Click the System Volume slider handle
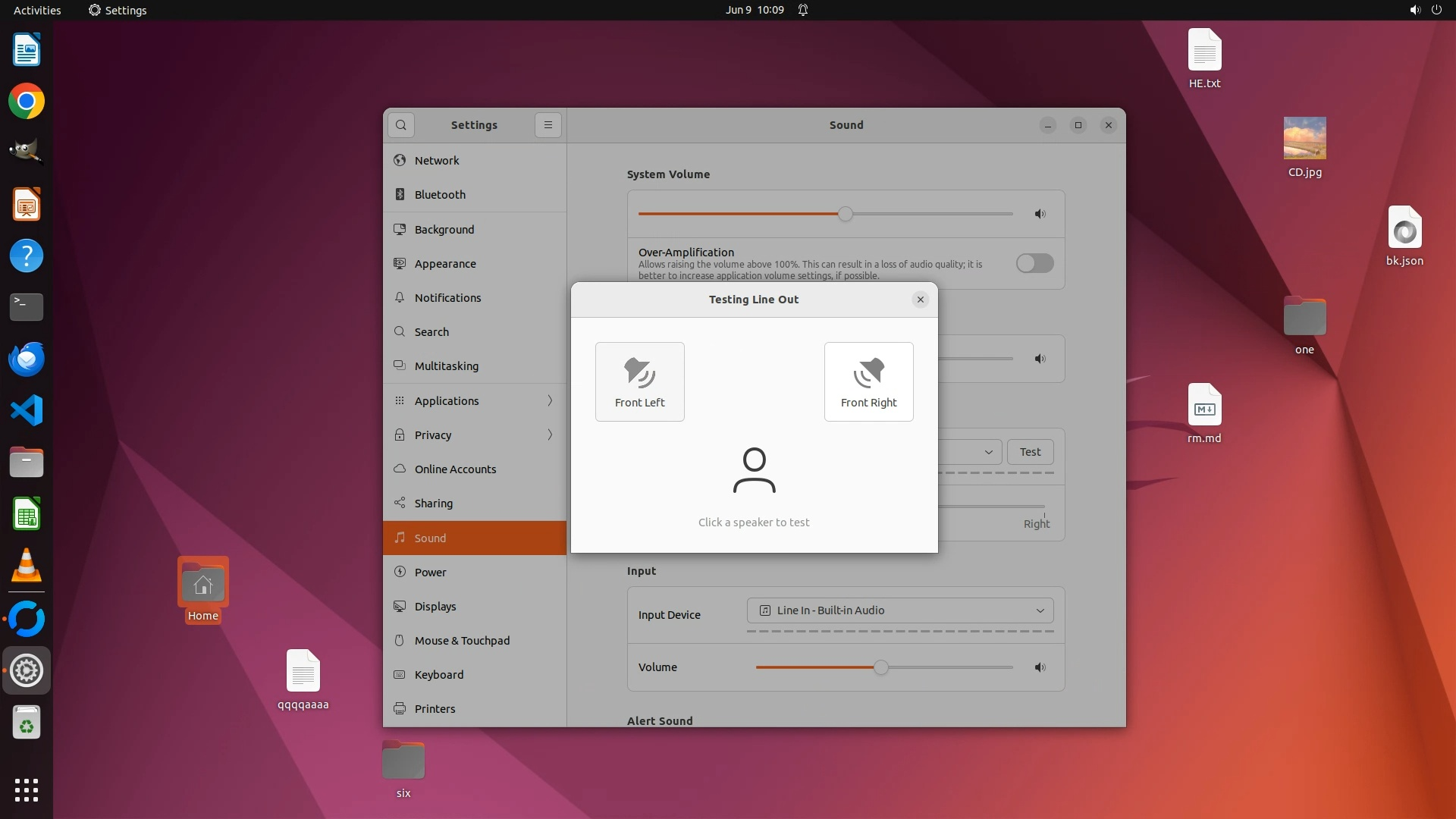 point(846,214)
